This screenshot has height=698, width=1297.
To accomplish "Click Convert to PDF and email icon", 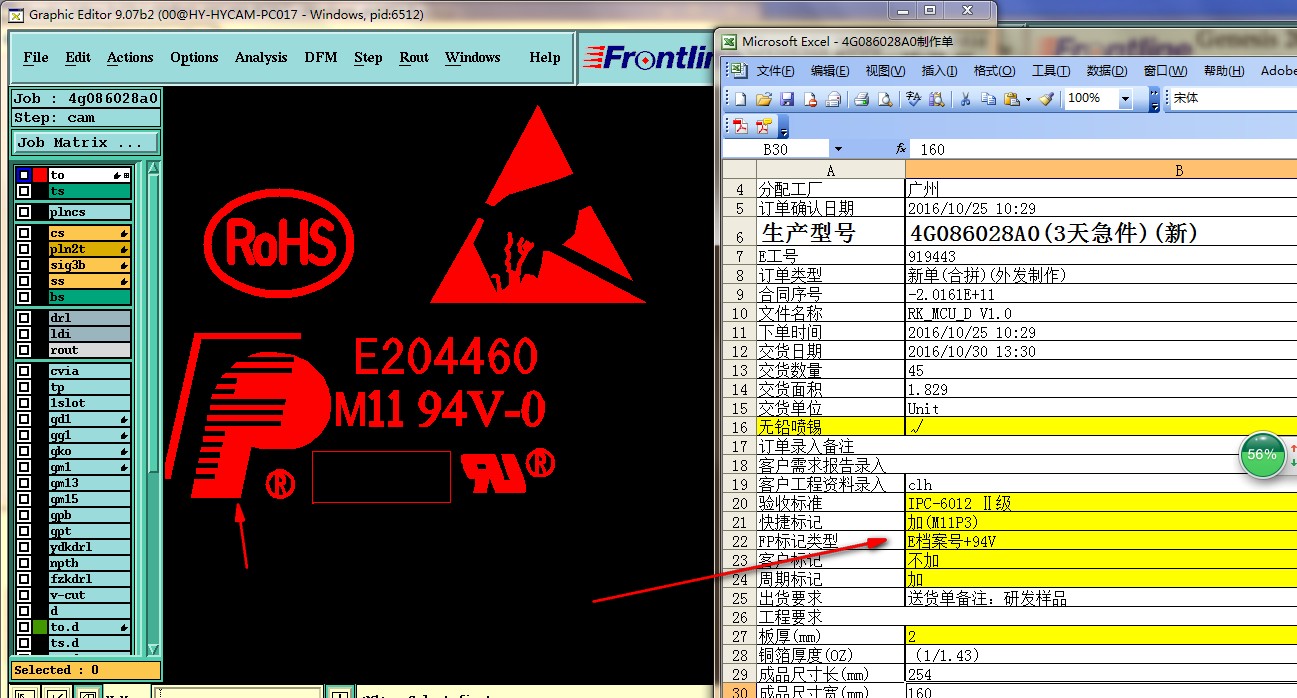I will 764,126.
